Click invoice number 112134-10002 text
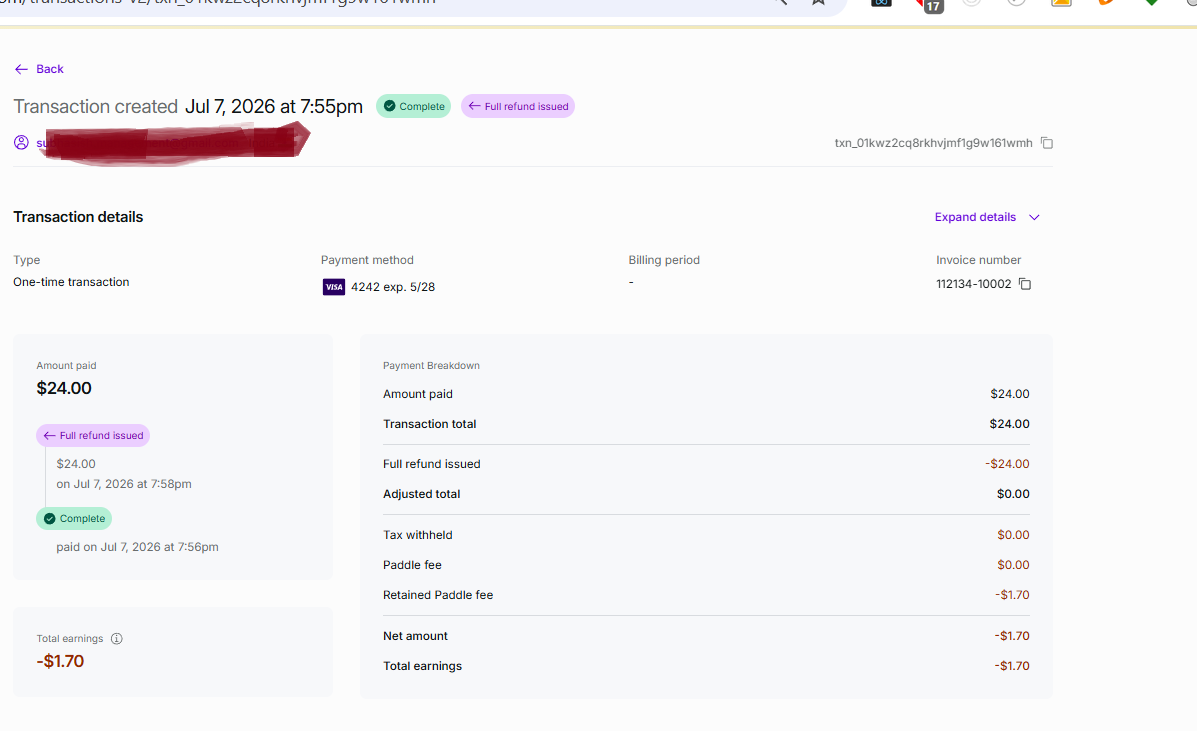The height and width of the screenshot is (731, 1197). tap(973, 284)
